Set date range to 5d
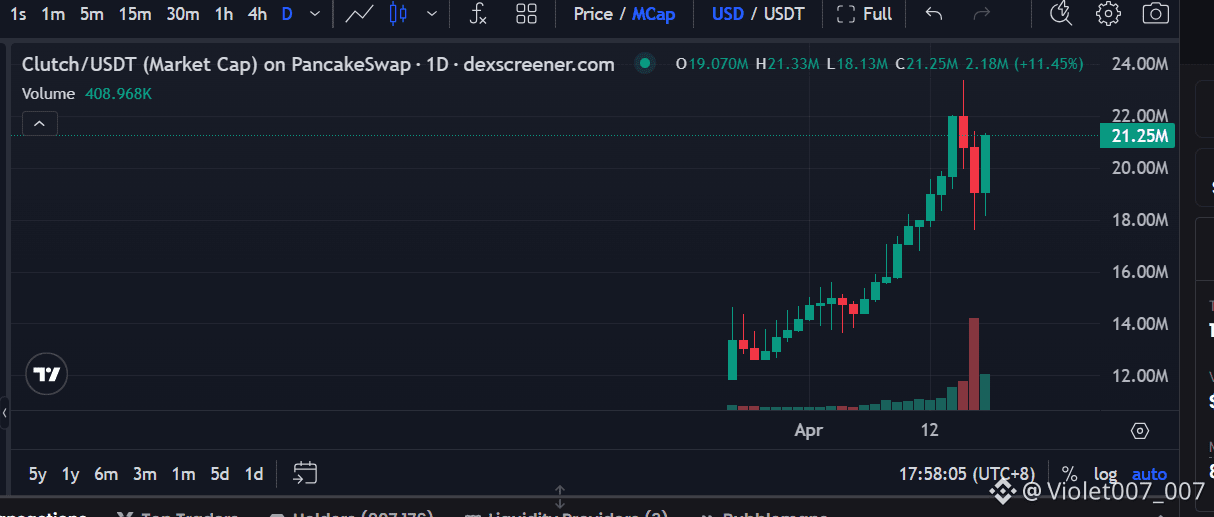The height and width of the screenshot is (517, 1214). 219,474
